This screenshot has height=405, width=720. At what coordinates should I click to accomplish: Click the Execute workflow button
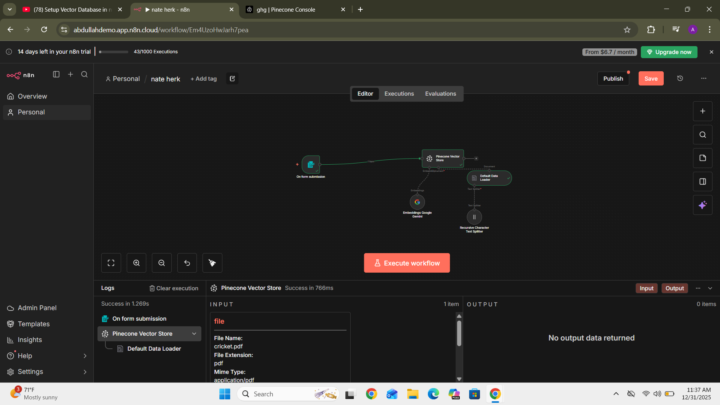click(x=407, y=263)
